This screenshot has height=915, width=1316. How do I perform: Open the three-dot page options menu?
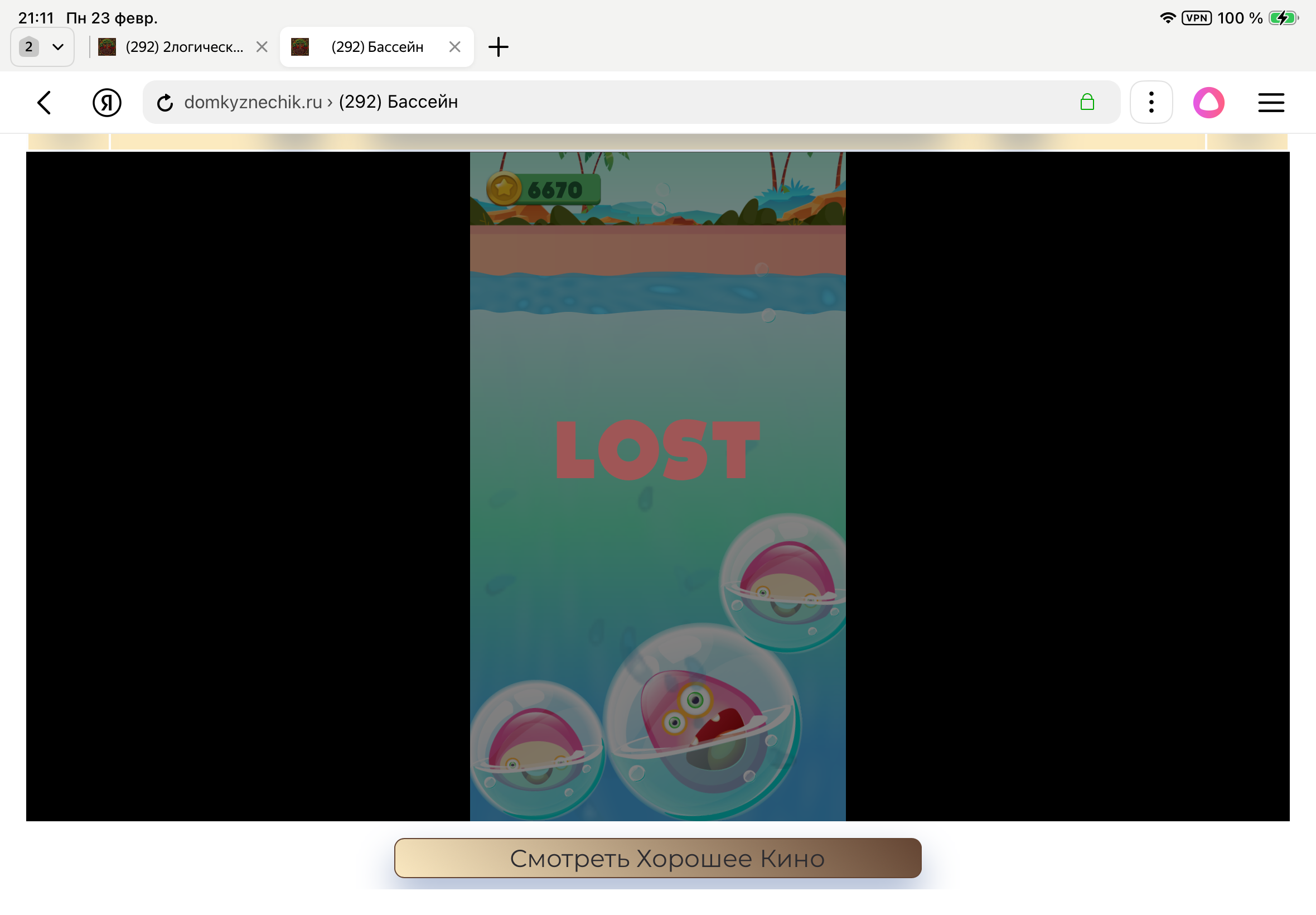pyautogui.click(x=1151, y=103)
